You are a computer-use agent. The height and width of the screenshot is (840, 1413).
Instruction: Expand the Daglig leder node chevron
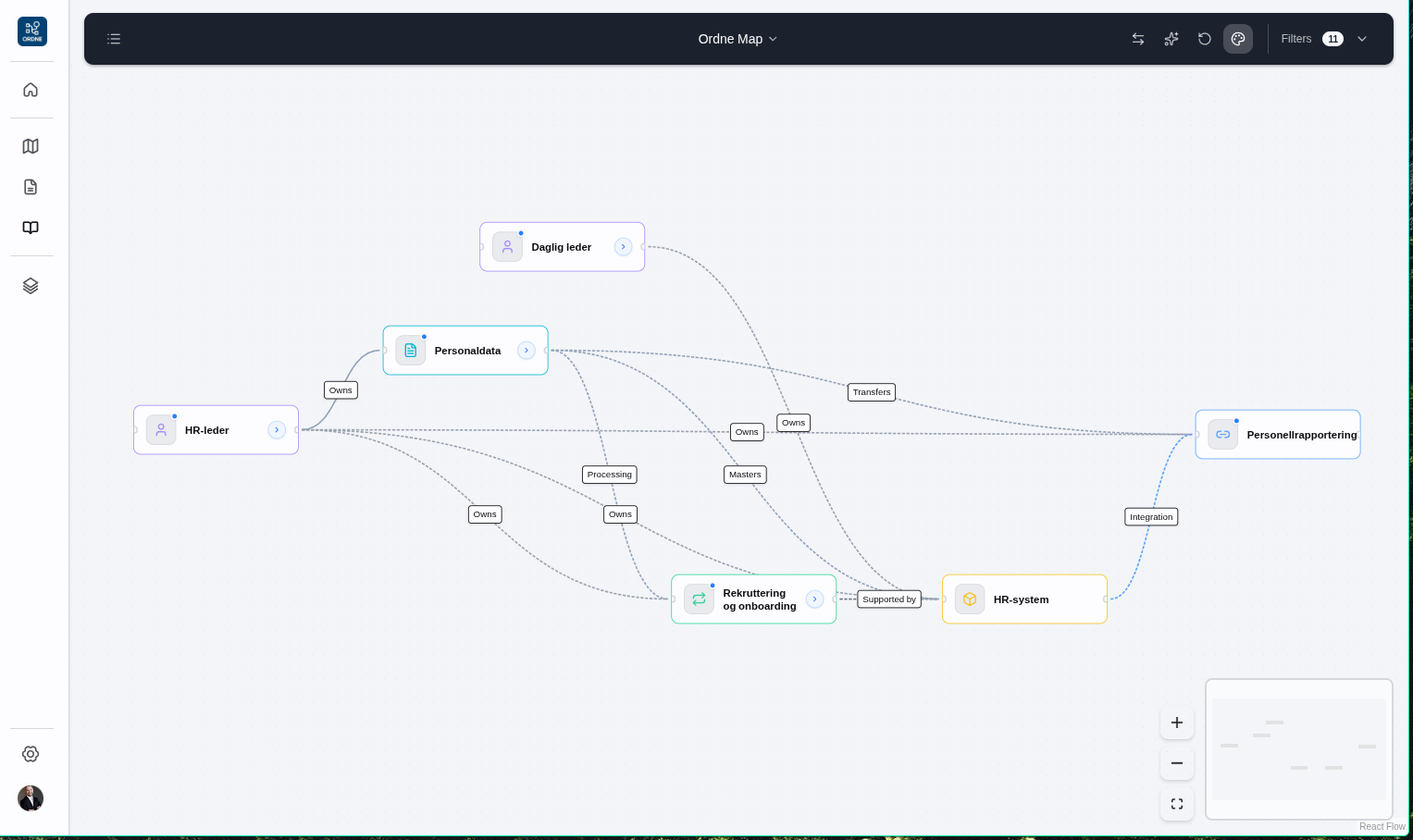pos(624,247)
